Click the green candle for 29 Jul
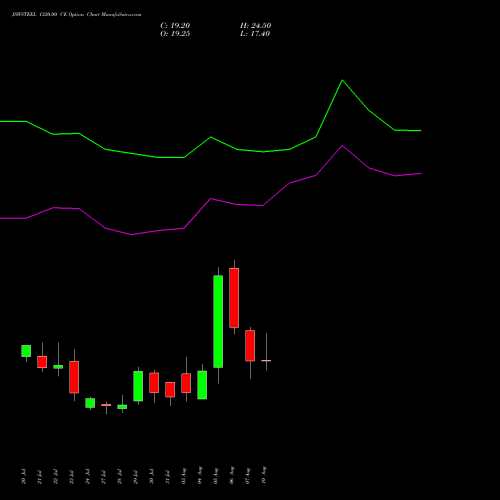 138,386
